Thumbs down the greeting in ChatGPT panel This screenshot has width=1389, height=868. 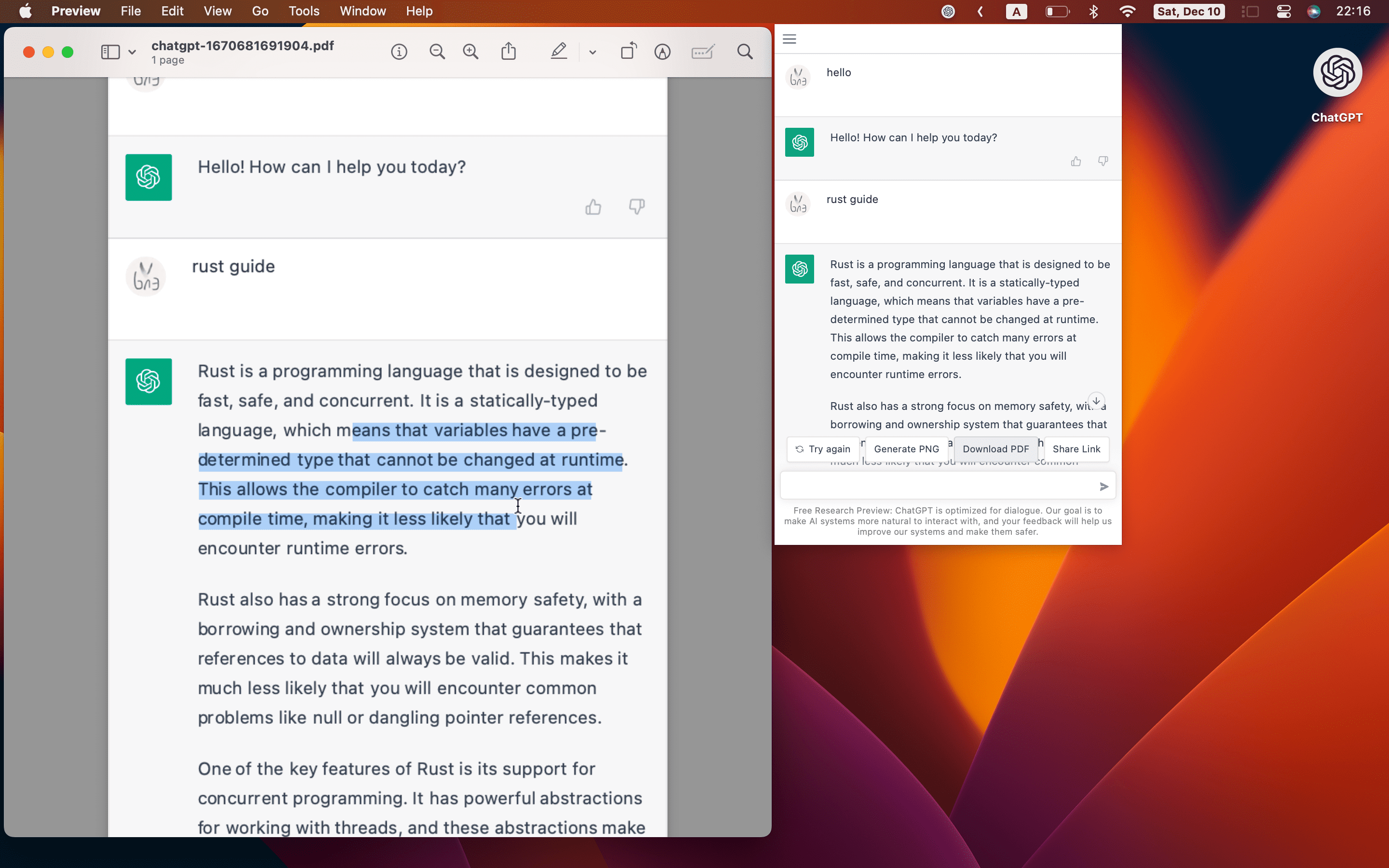(x=1103, y=162)
